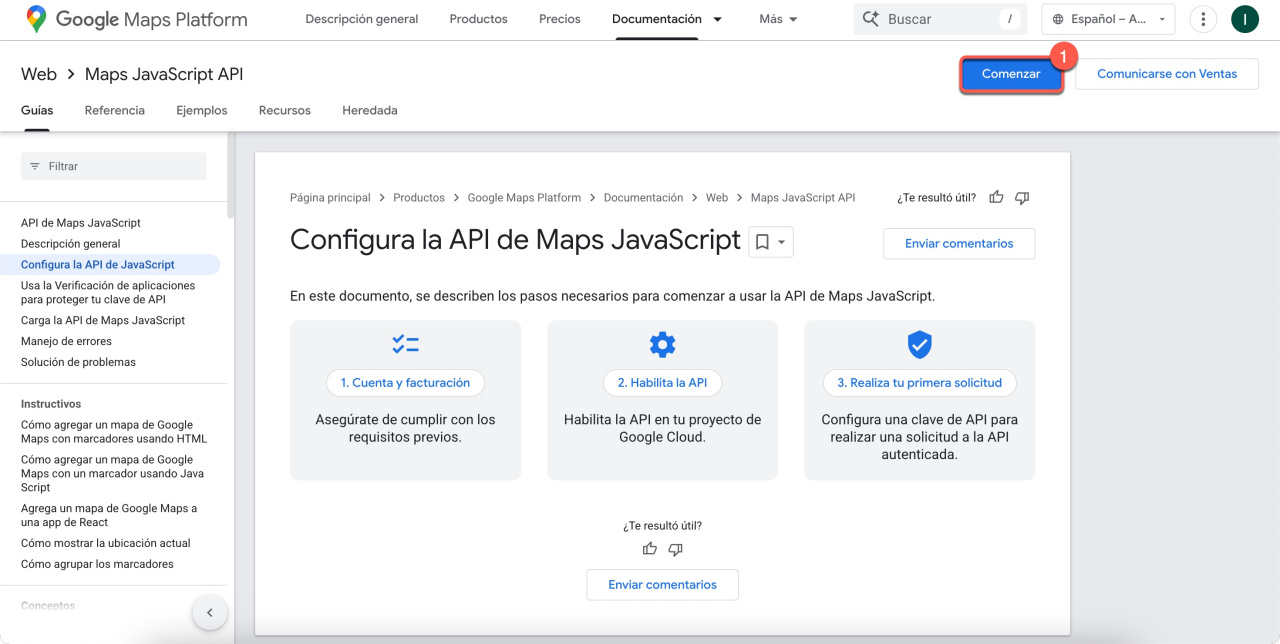
Task: Open the Español language dropdown
Action: pyautogui.click(x=1109, y=19)
